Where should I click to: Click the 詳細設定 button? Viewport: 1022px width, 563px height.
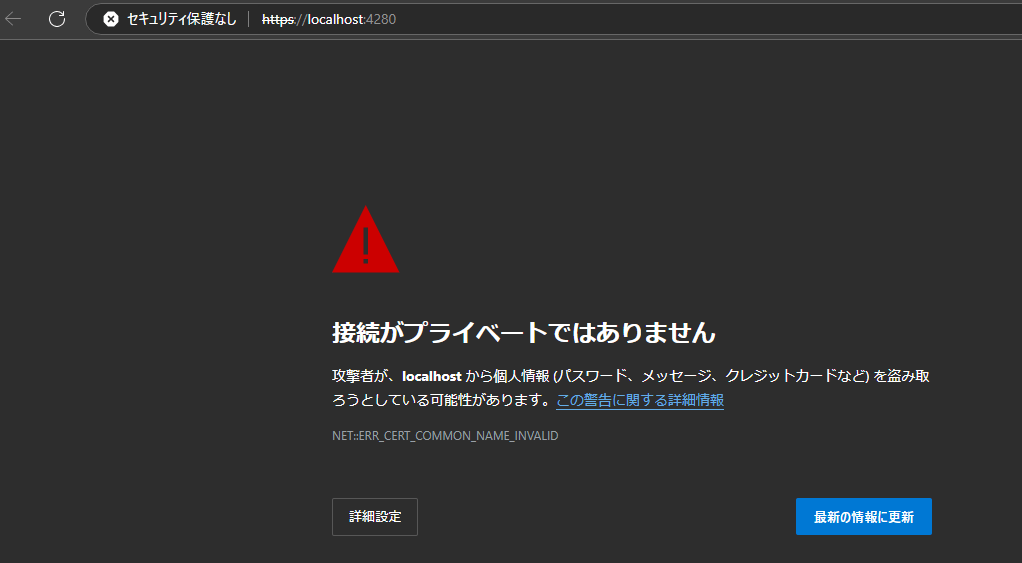375,517
